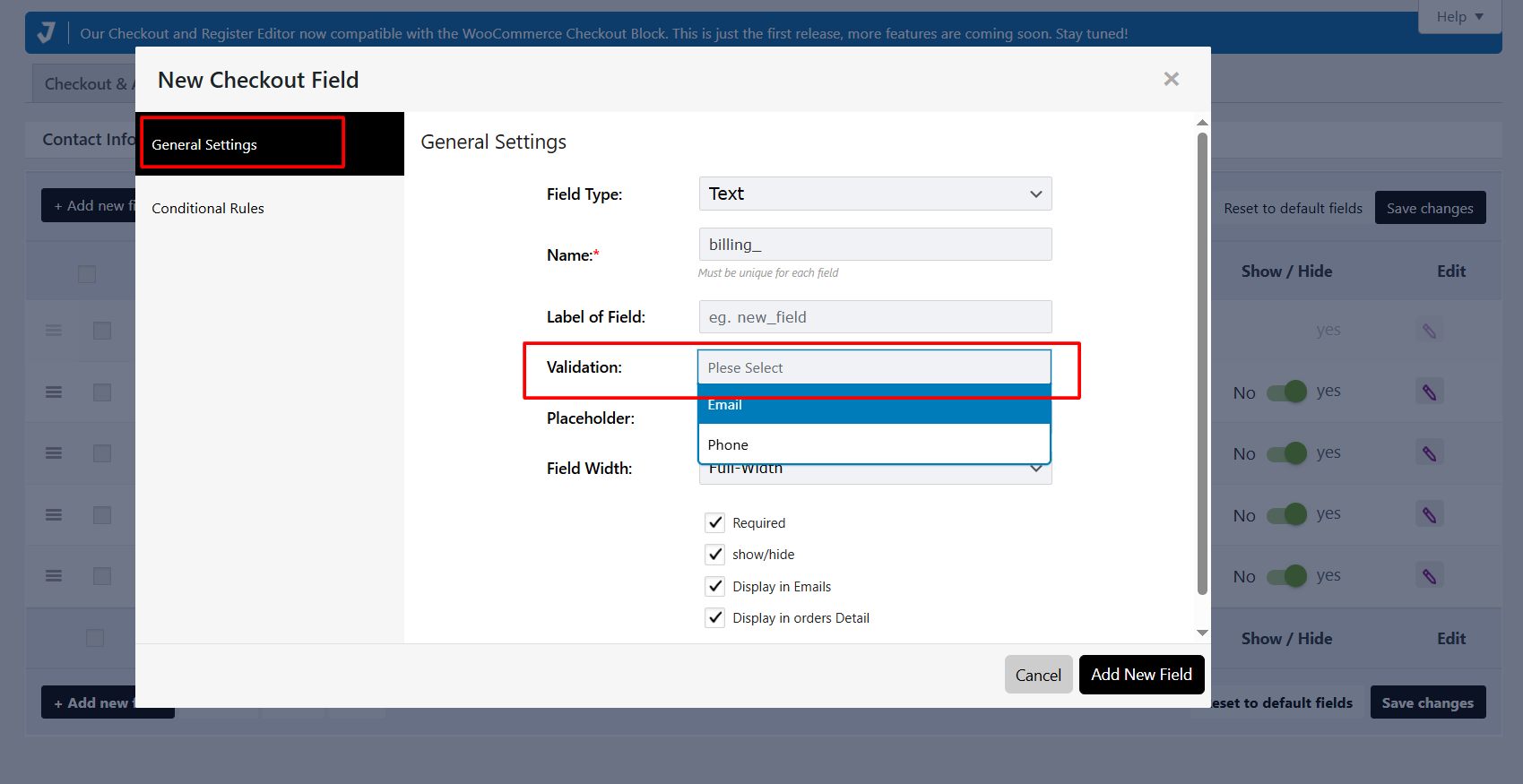Switch to the Conditional Rules tab
The height and width of the screenshot is (784, 1523).
[x=208, y=208]
